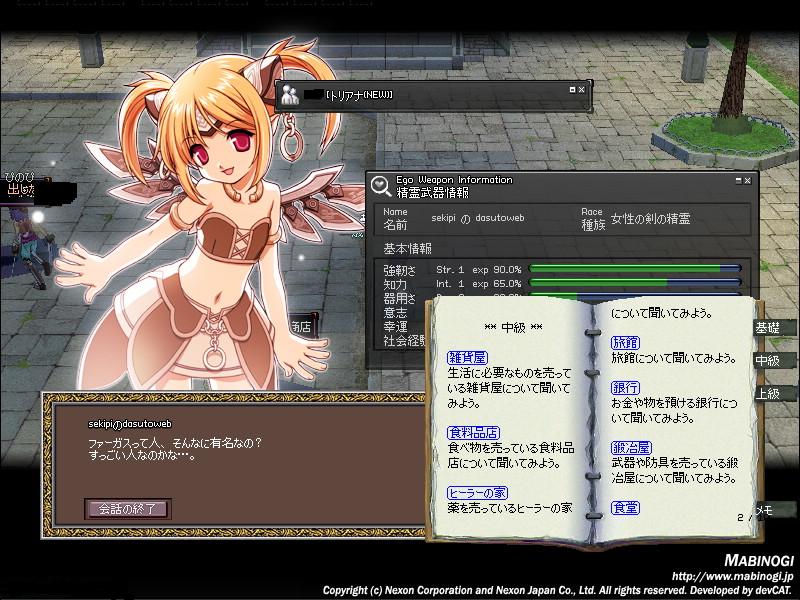
Task: Minimize the トリアナ(NEW) chat window
Action: coord(572,90)
